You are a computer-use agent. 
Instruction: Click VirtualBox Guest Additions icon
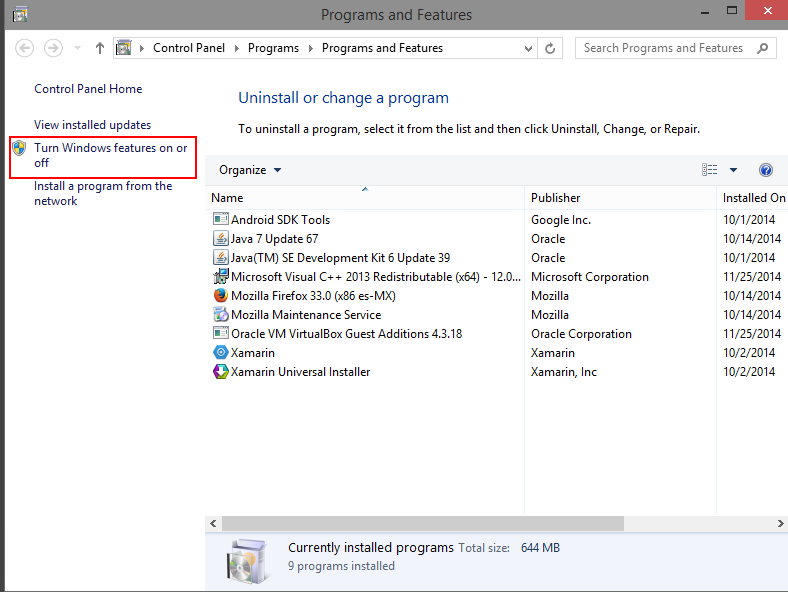[x=220, y=333]
